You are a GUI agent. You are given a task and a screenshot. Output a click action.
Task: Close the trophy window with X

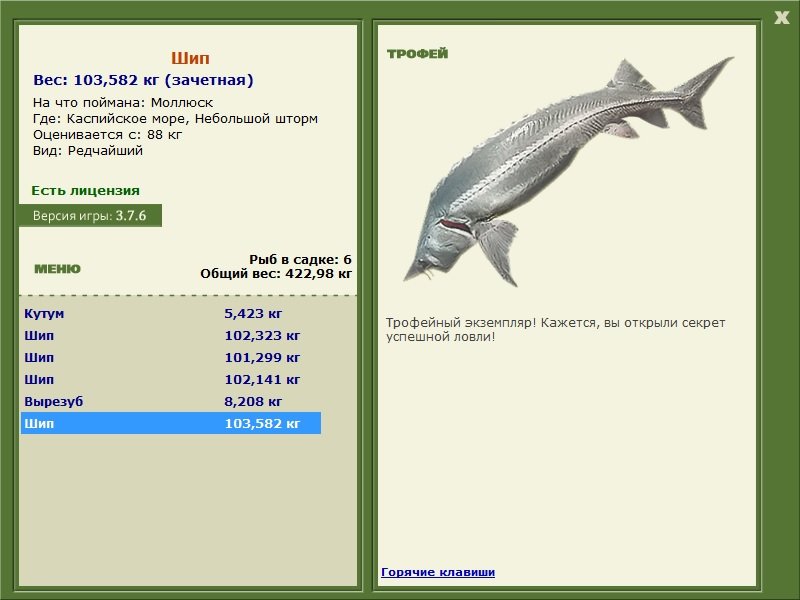point(781,18)
